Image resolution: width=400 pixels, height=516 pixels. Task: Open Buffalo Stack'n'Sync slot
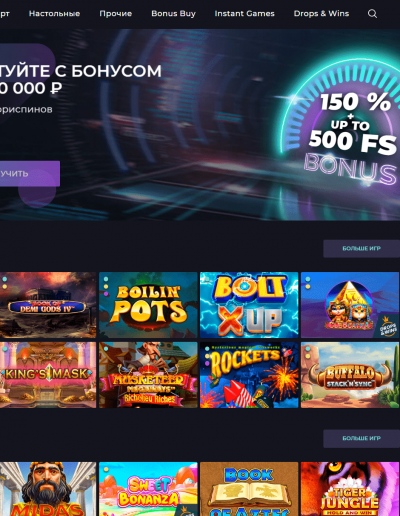350,375
